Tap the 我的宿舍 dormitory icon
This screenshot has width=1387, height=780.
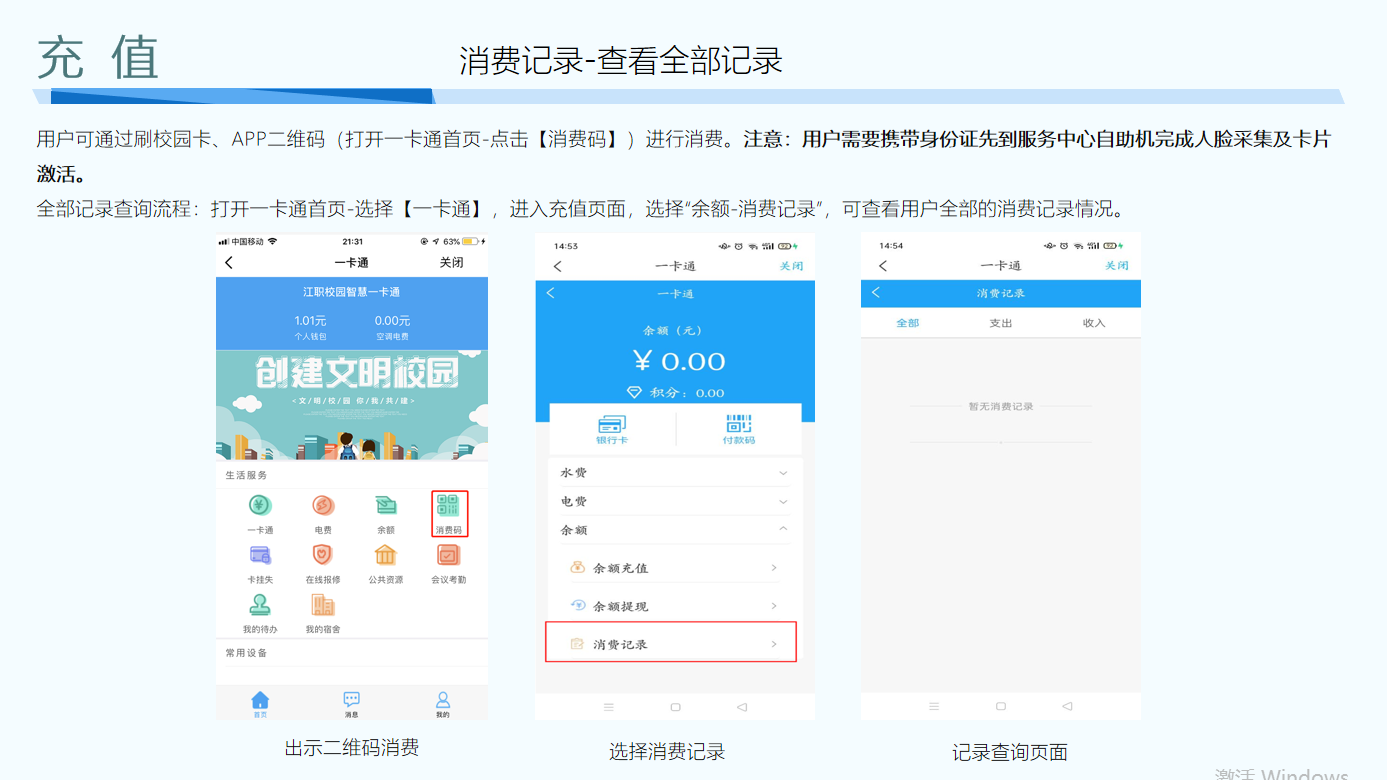[x=322, y=606]
